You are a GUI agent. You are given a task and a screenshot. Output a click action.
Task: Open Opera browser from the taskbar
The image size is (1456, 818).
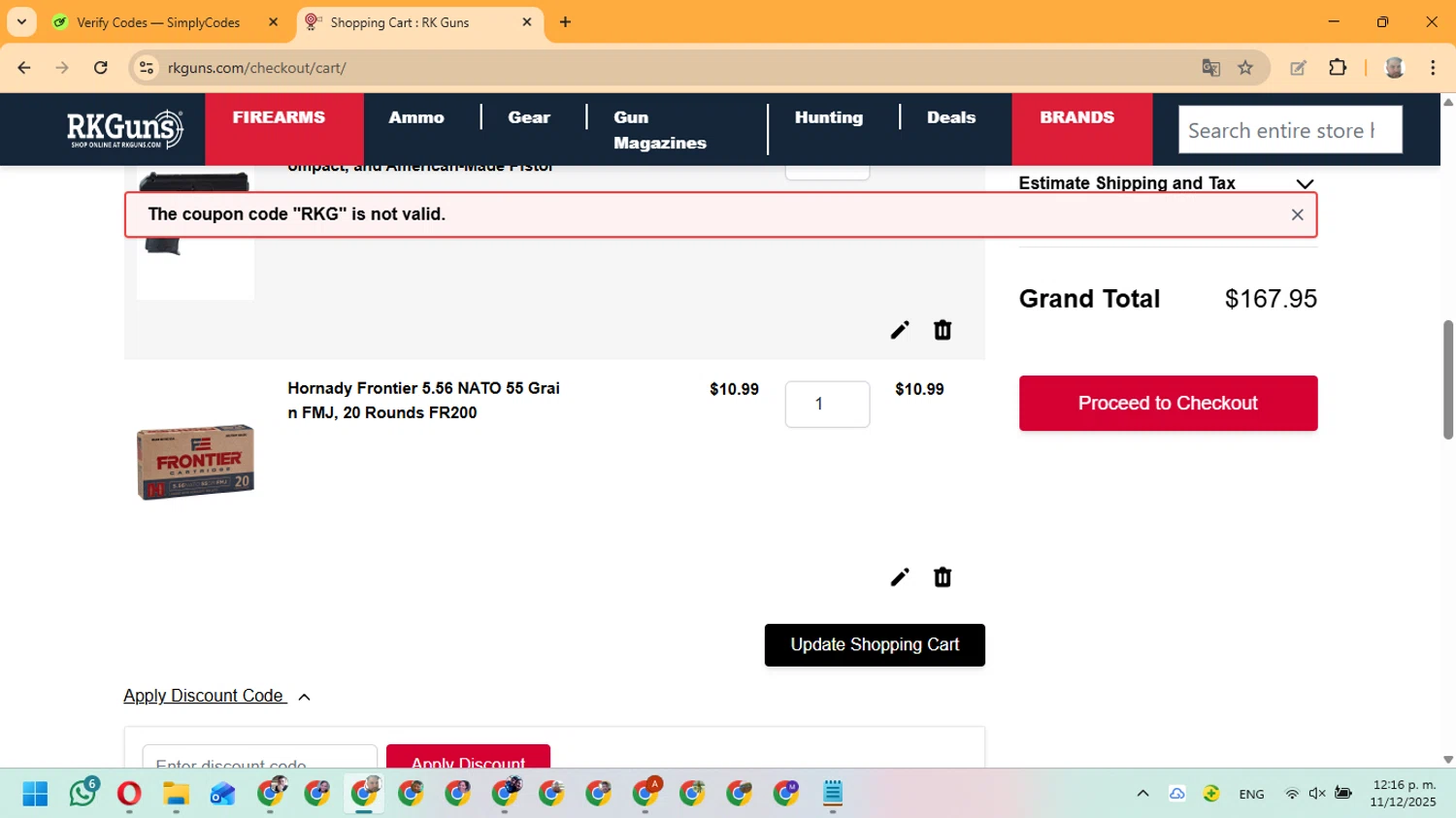[x=129, y=794]
